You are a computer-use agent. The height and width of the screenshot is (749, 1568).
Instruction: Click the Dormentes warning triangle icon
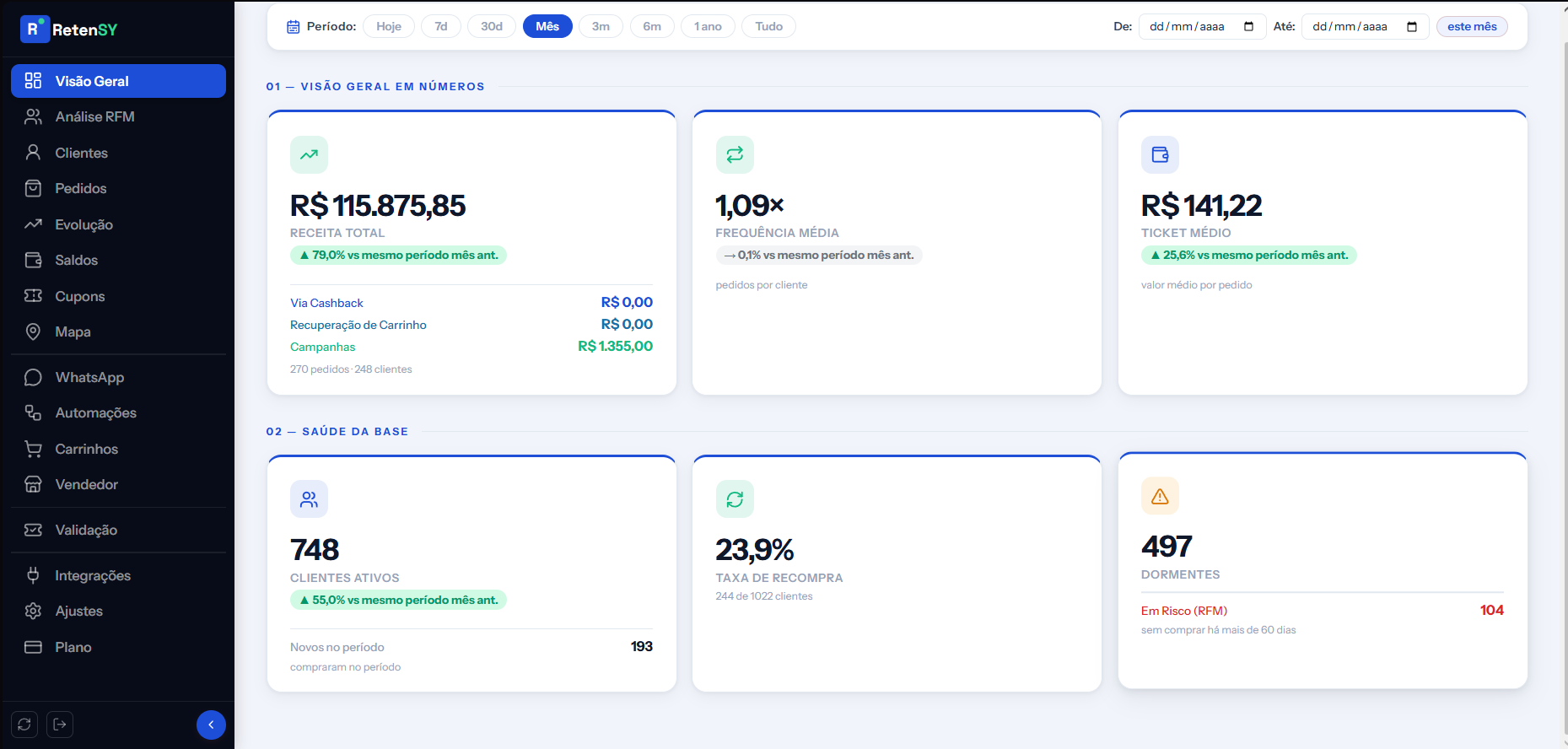click(1160, 496)
